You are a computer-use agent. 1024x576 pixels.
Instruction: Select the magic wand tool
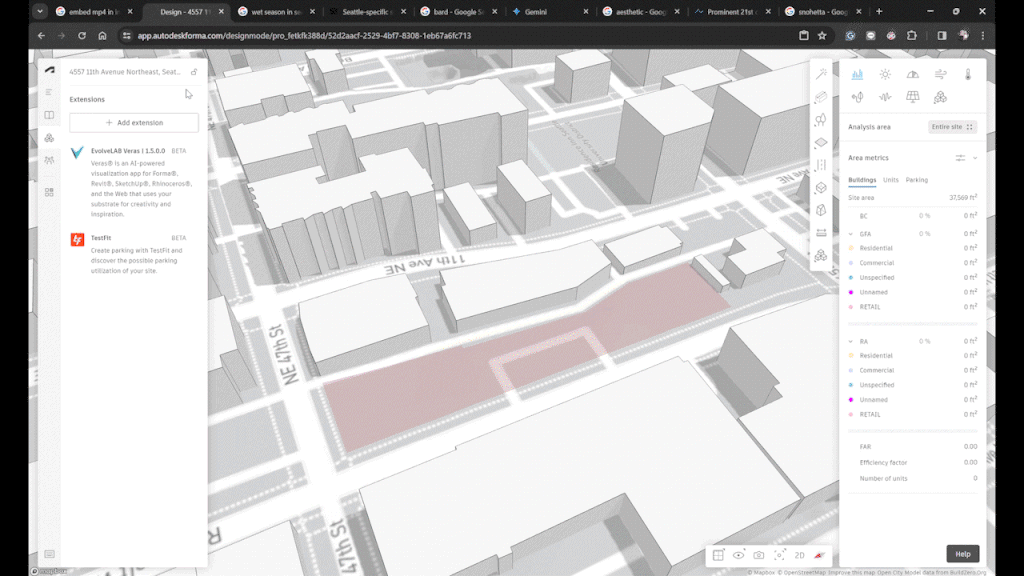[x=821, y=74]
